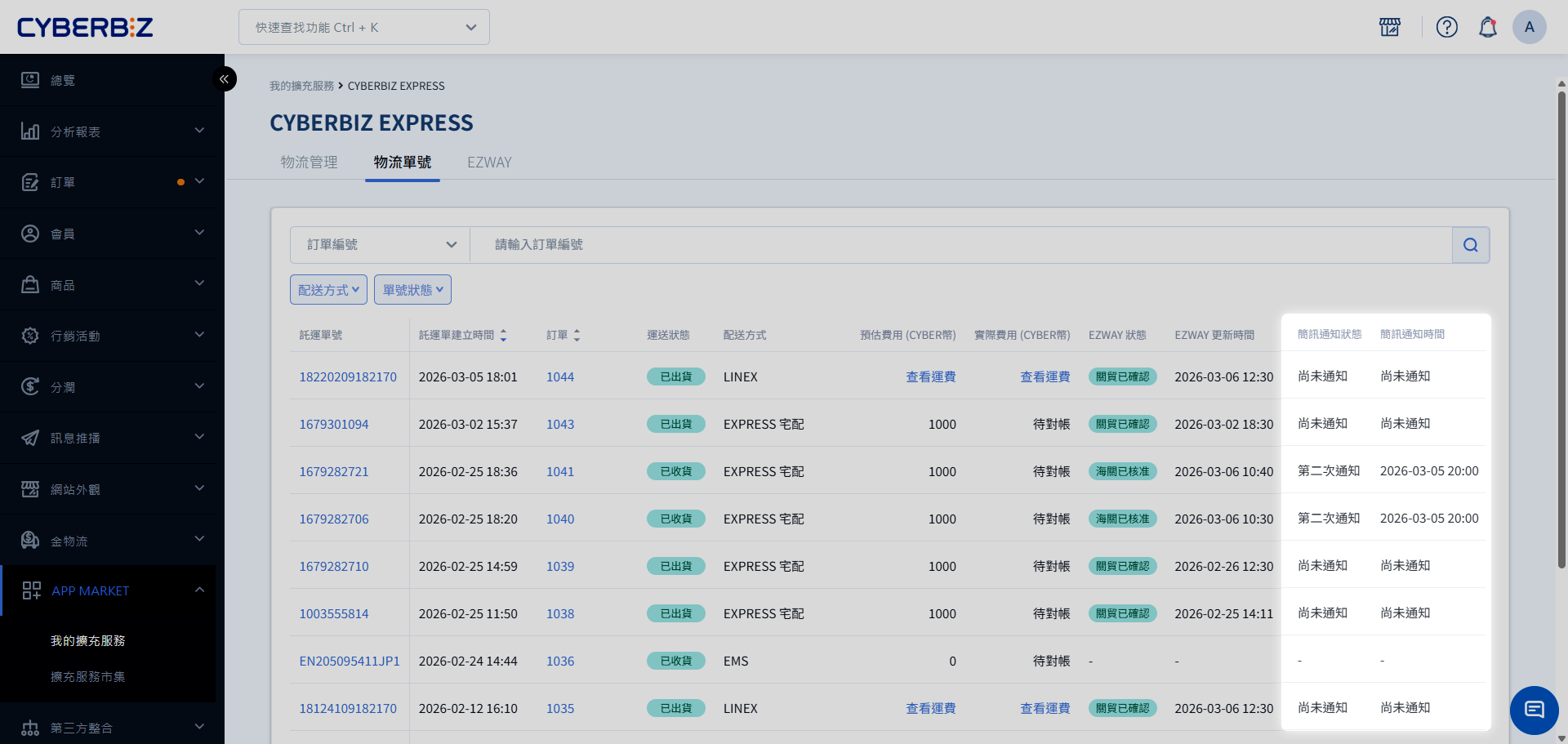This screenshot has height=744, width=1568.
Task: Toggle sort on 訂單 column header
Action: (577, 336)
